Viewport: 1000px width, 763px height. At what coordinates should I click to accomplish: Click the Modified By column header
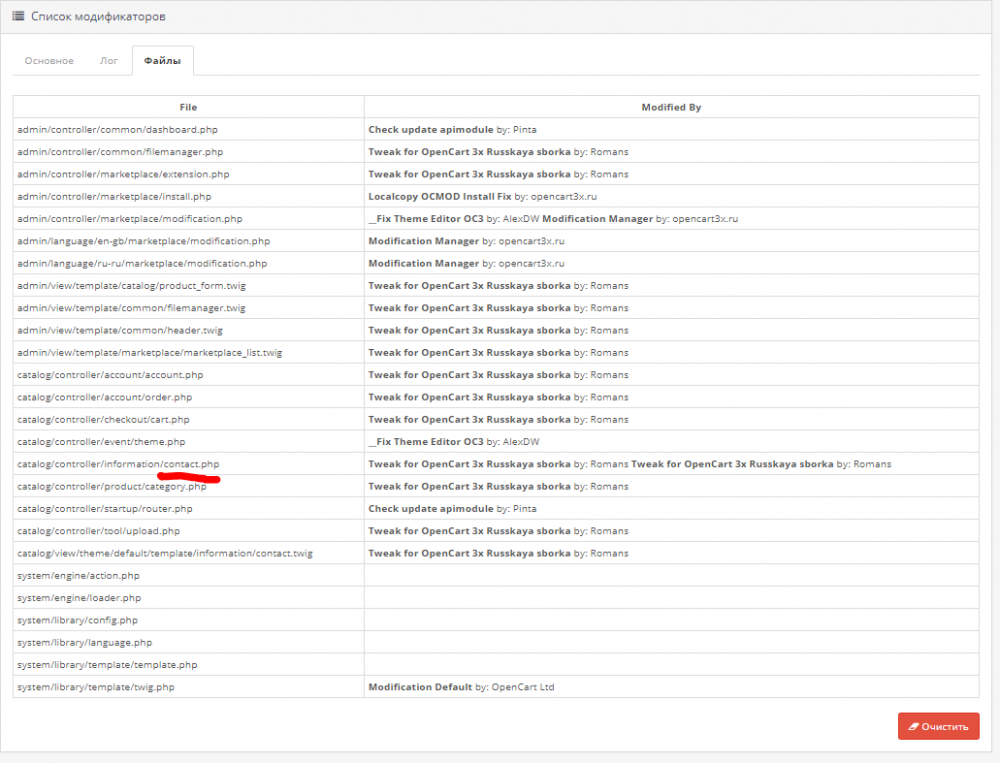(x=671, y=107)
